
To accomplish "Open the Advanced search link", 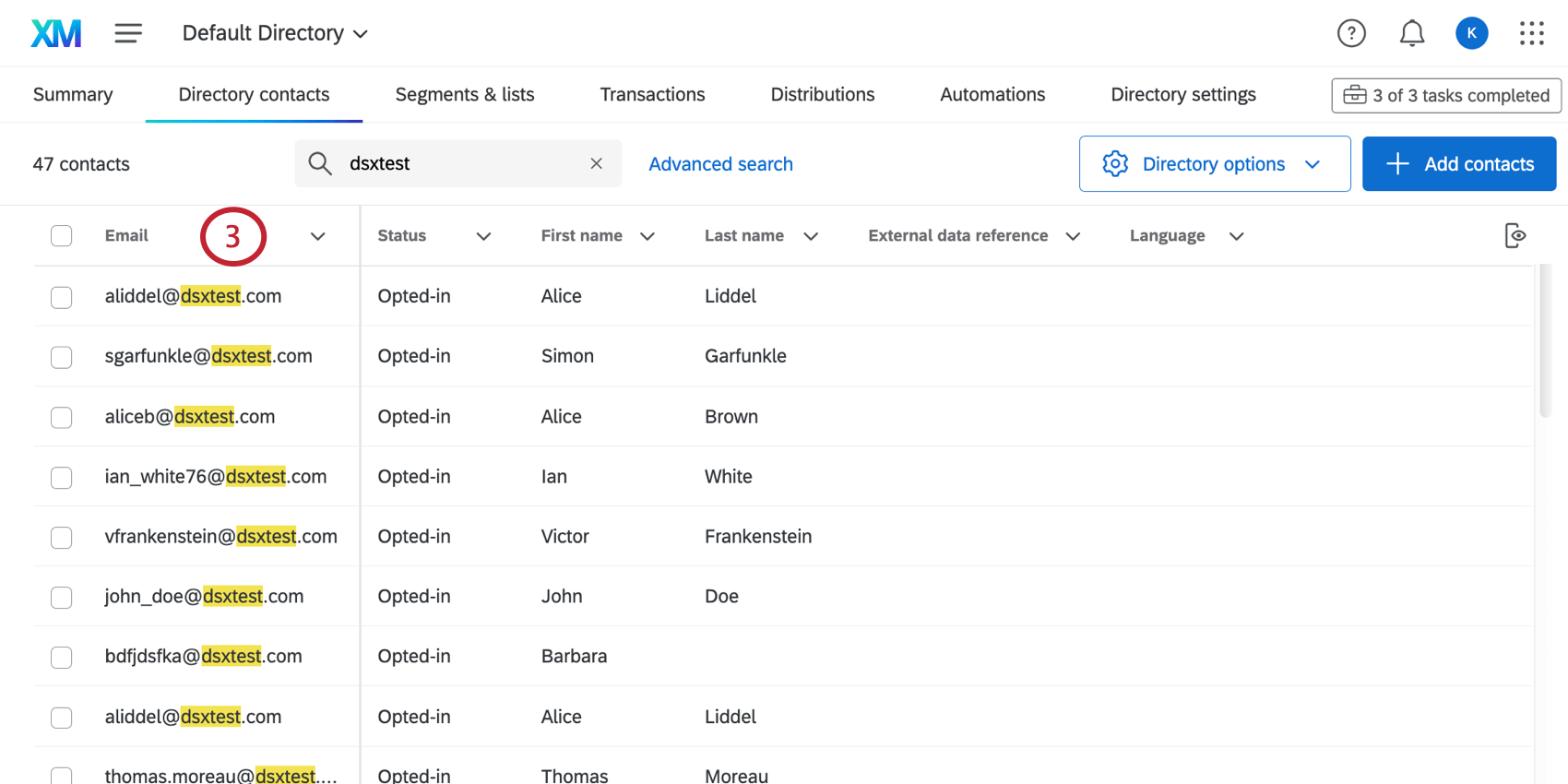I will pos(720,164).
